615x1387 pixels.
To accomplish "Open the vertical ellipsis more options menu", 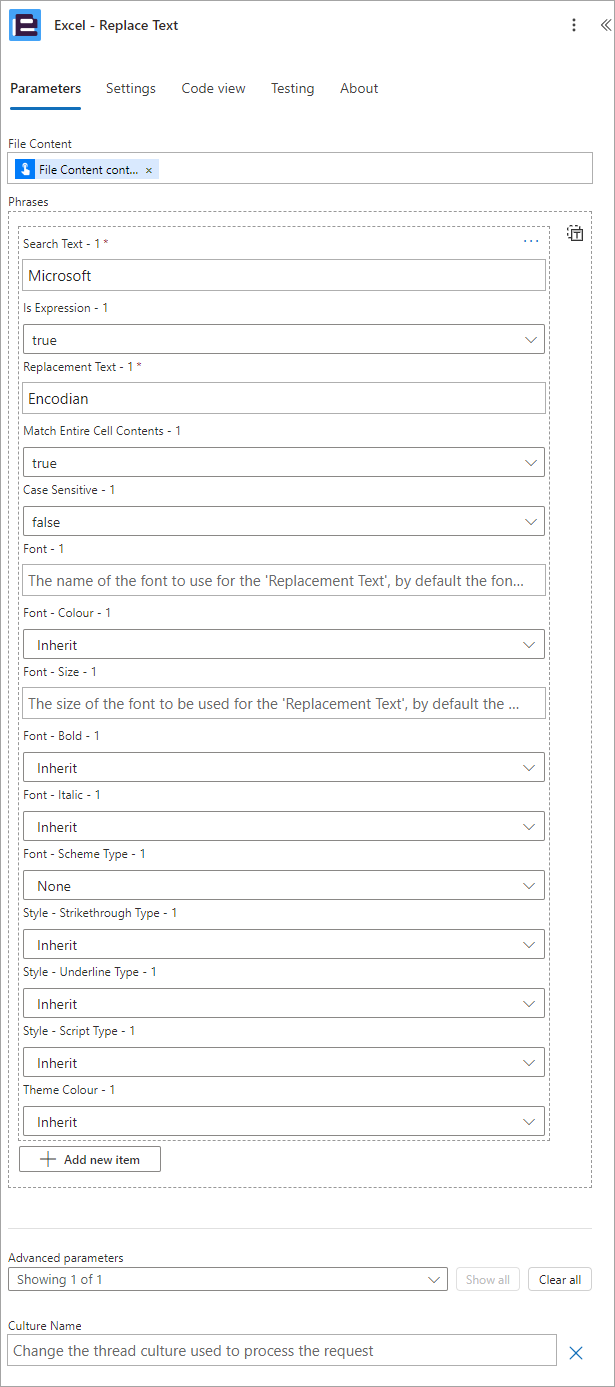I will 574,25.
